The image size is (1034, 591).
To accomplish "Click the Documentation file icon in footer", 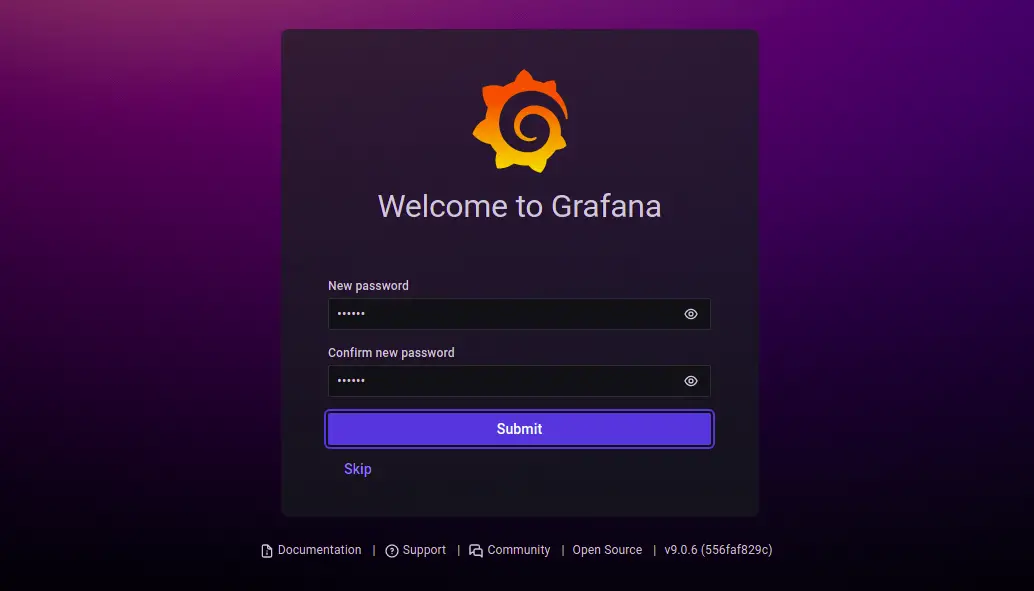I will point(266,551).
